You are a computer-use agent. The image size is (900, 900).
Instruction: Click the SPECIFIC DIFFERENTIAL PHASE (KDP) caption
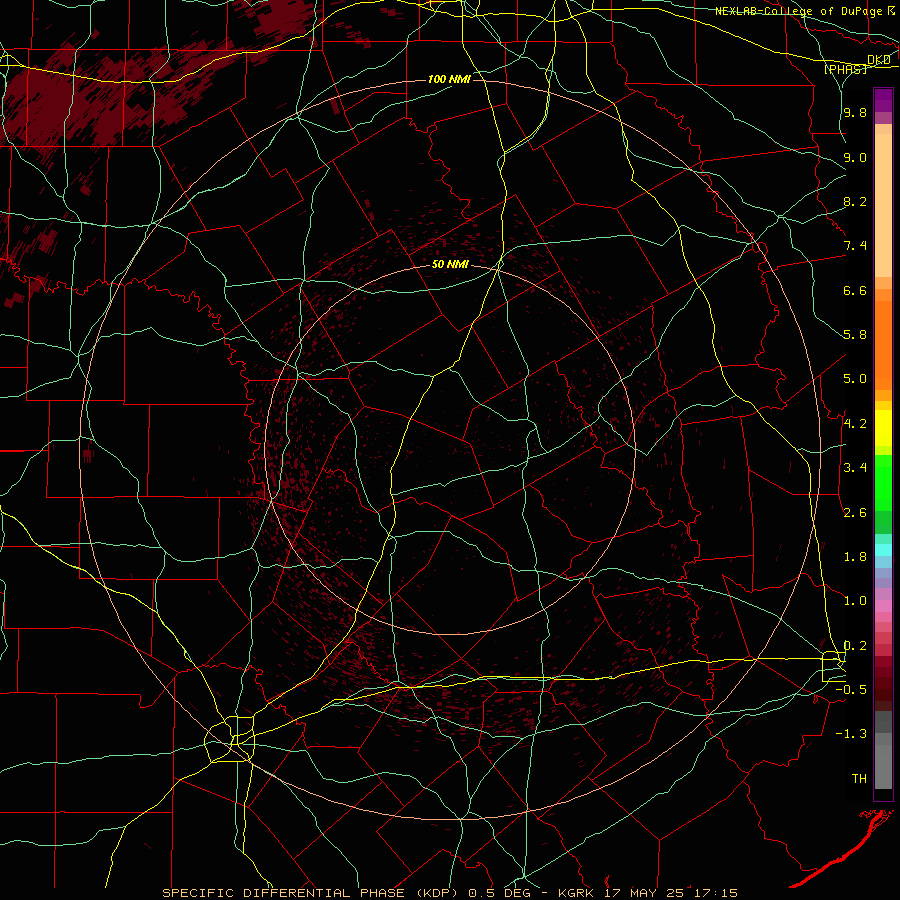310,893
